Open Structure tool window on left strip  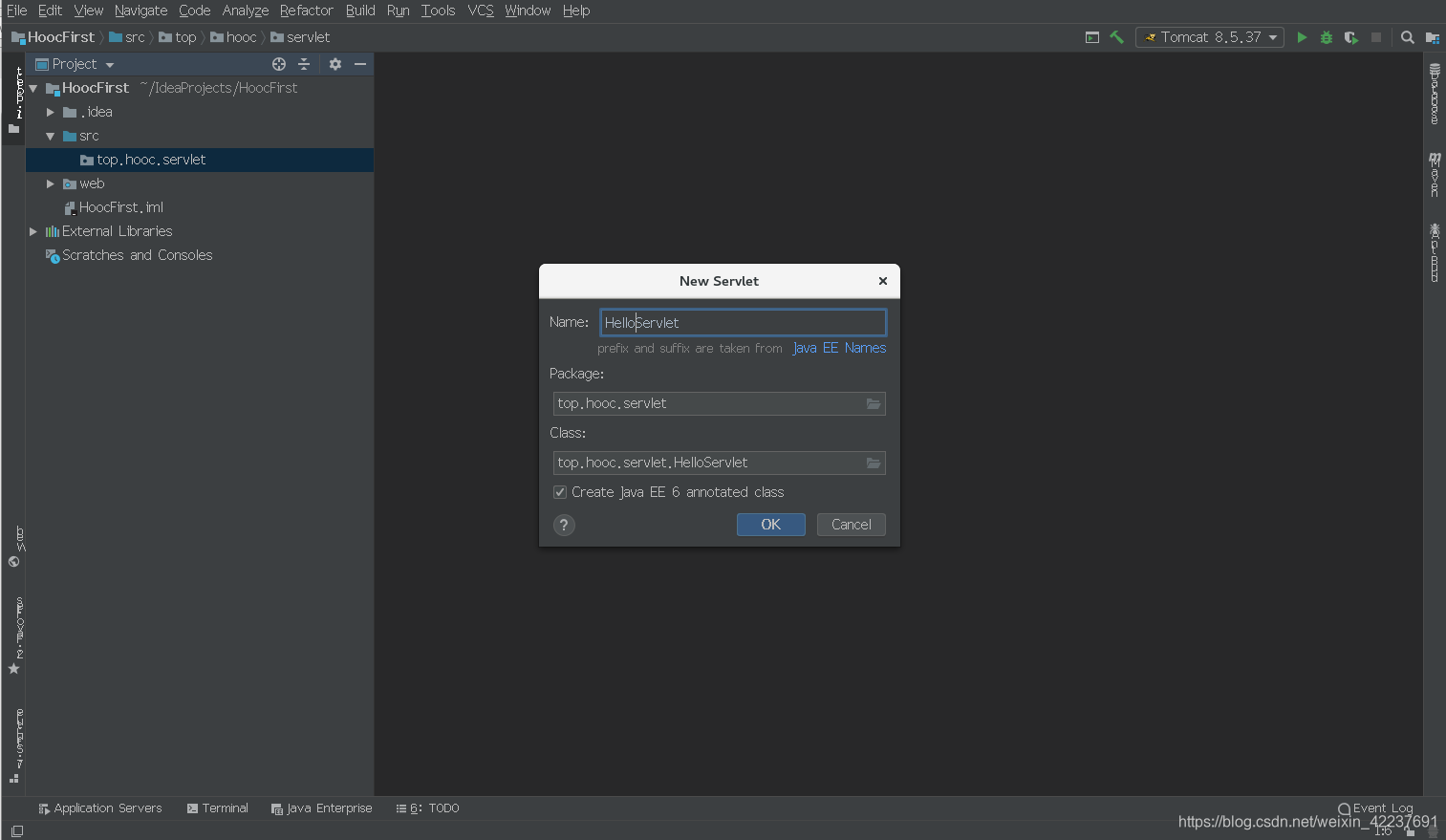[x=15, y=745]
